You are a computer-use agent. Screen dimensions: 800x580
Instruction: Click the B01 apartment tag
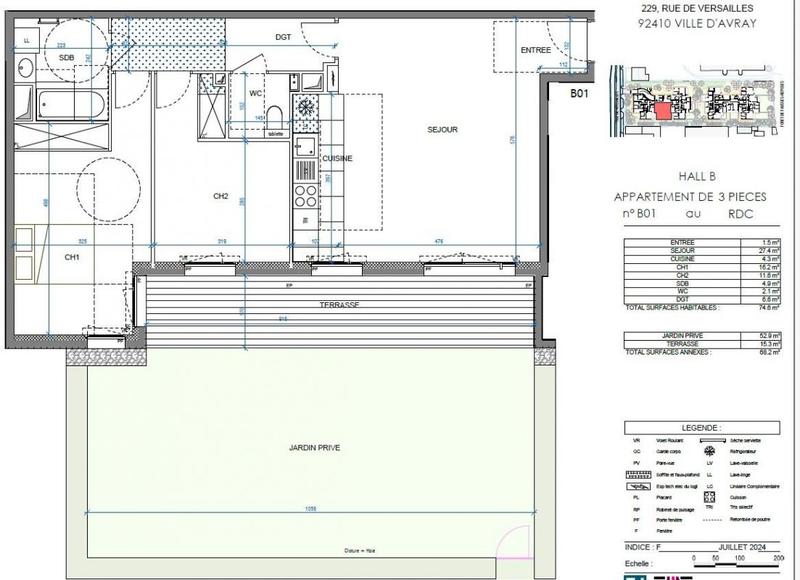578,93
